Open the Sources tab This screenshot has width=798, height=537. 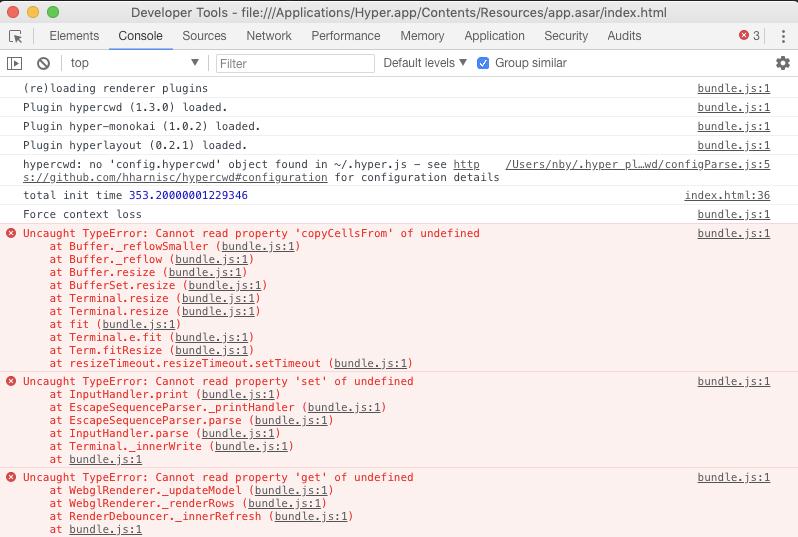pos(204,36)
